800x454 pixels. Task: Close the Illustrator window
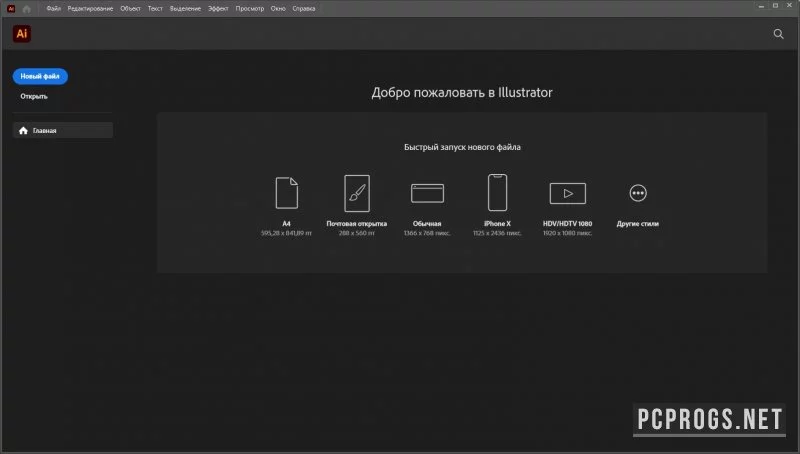[x=789, y=6]
